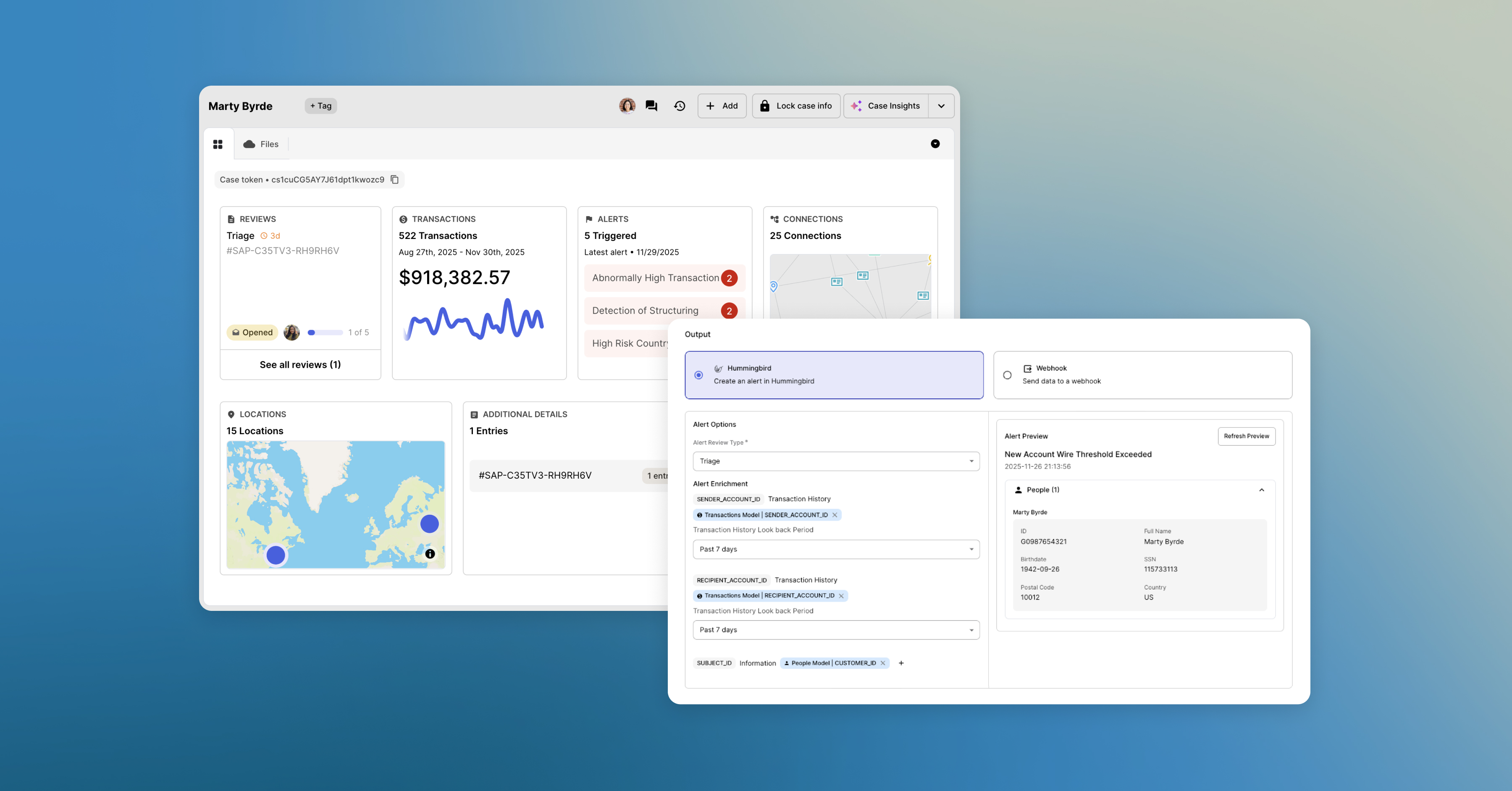Screen dimensions: 1512x791
Task: Open case history clock icon
Action: [x=680, y=106]
